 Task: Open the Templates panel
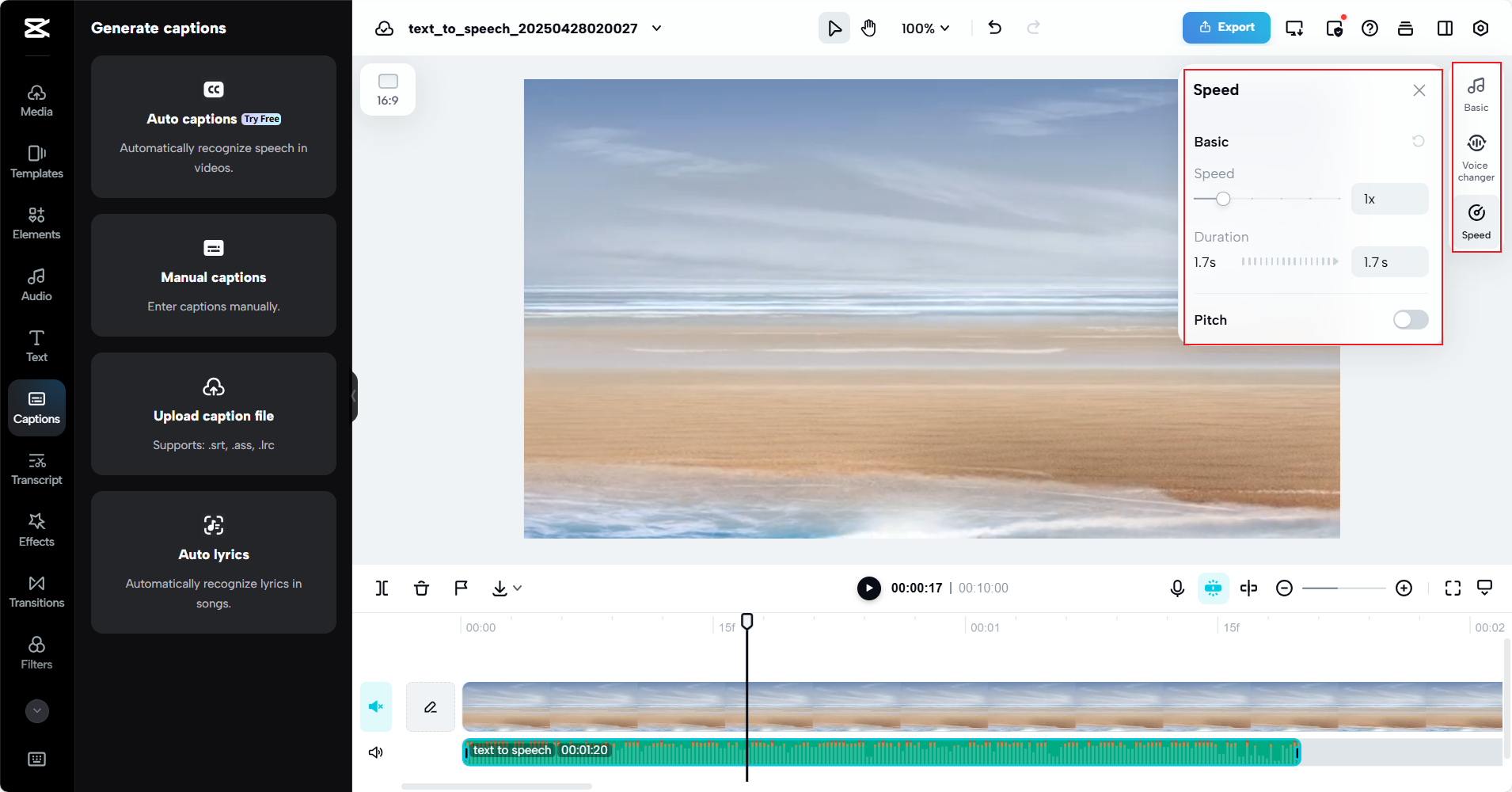pyautogui.click(x=36, y=162)
